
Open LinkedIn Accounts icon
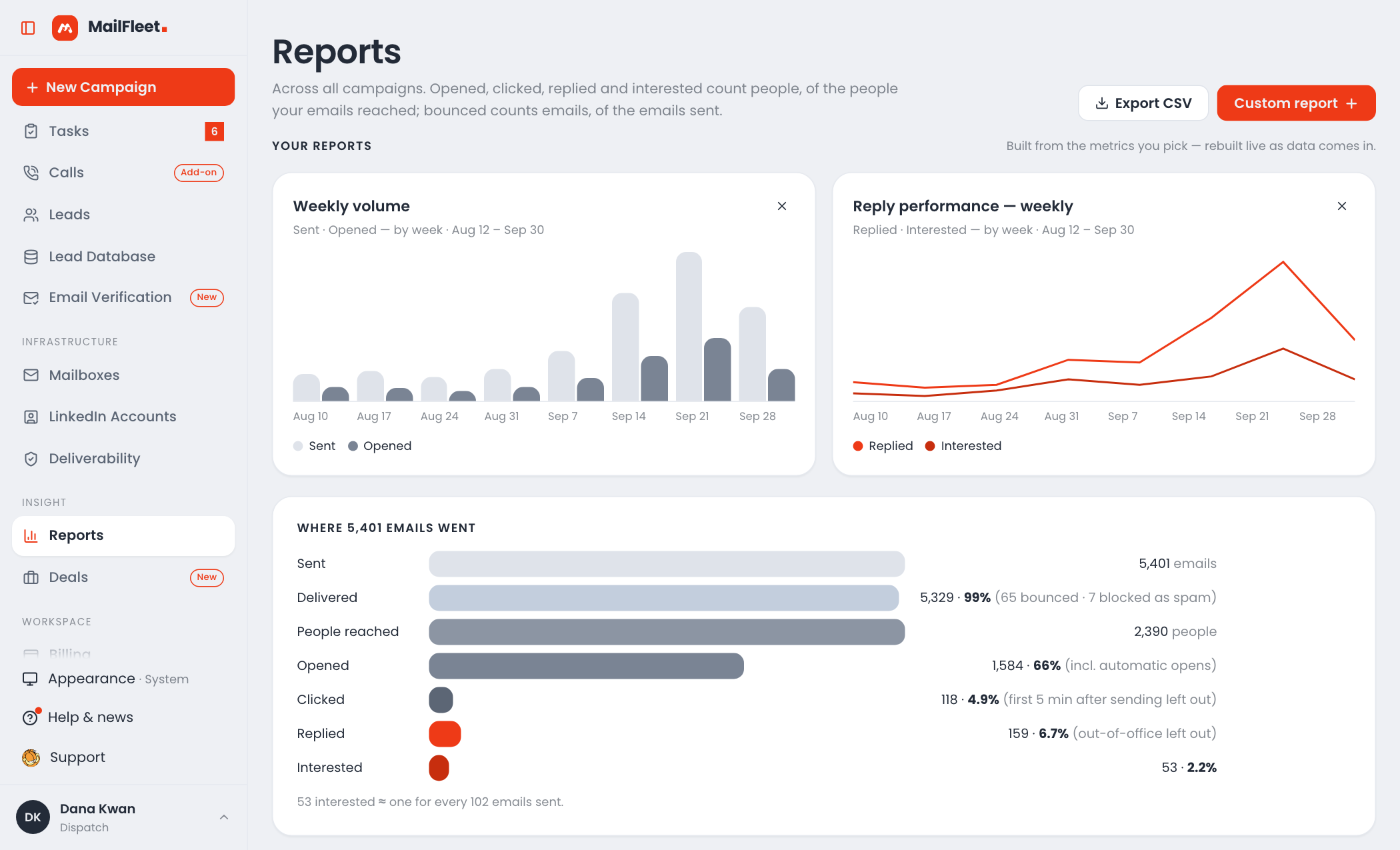coord(31,417)
